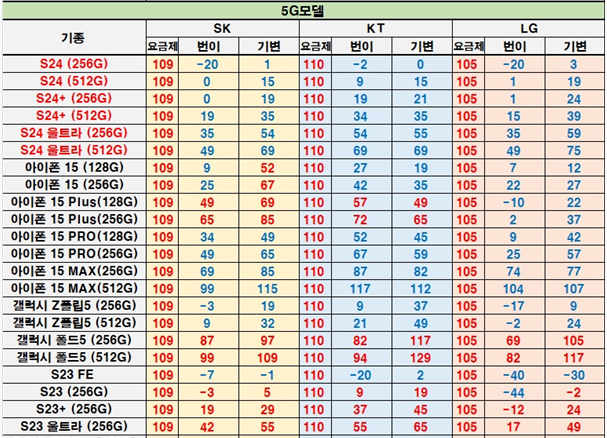Image resolution: width=607 pixels, height=438 pixels.
Task: Select the '아이폰 15 (256G)' model cell
Action: pos(74,185)
